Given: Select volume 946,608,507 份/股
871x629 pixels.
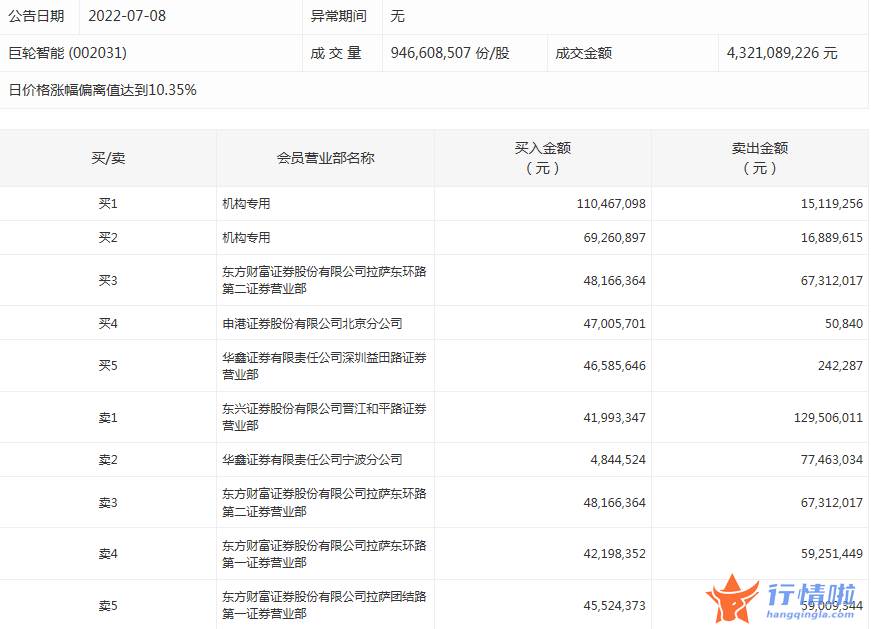Looking at the screenshot, I should [450, 53].
